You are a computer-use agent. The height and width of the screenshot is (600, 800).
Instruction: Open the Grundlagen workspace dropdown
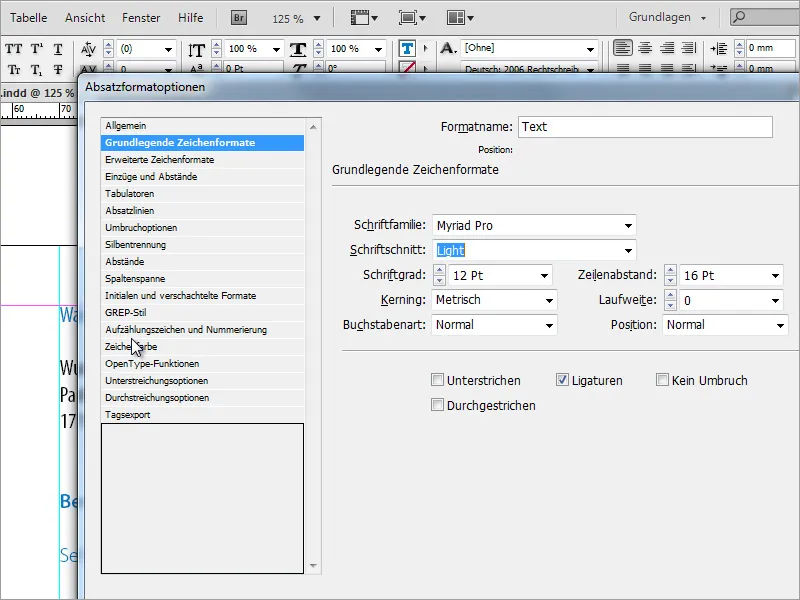point(667,17)
